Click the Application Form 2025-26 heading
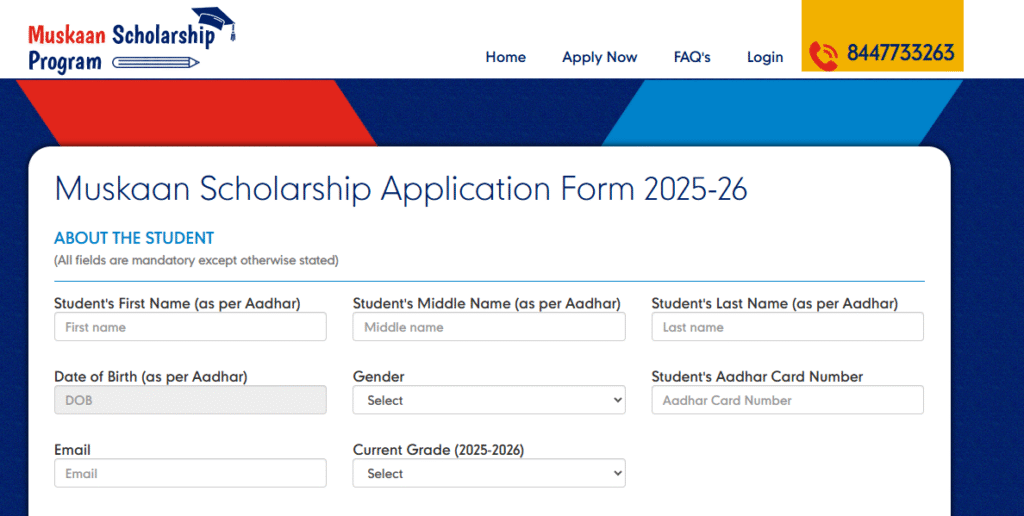 tap(401, 189)
